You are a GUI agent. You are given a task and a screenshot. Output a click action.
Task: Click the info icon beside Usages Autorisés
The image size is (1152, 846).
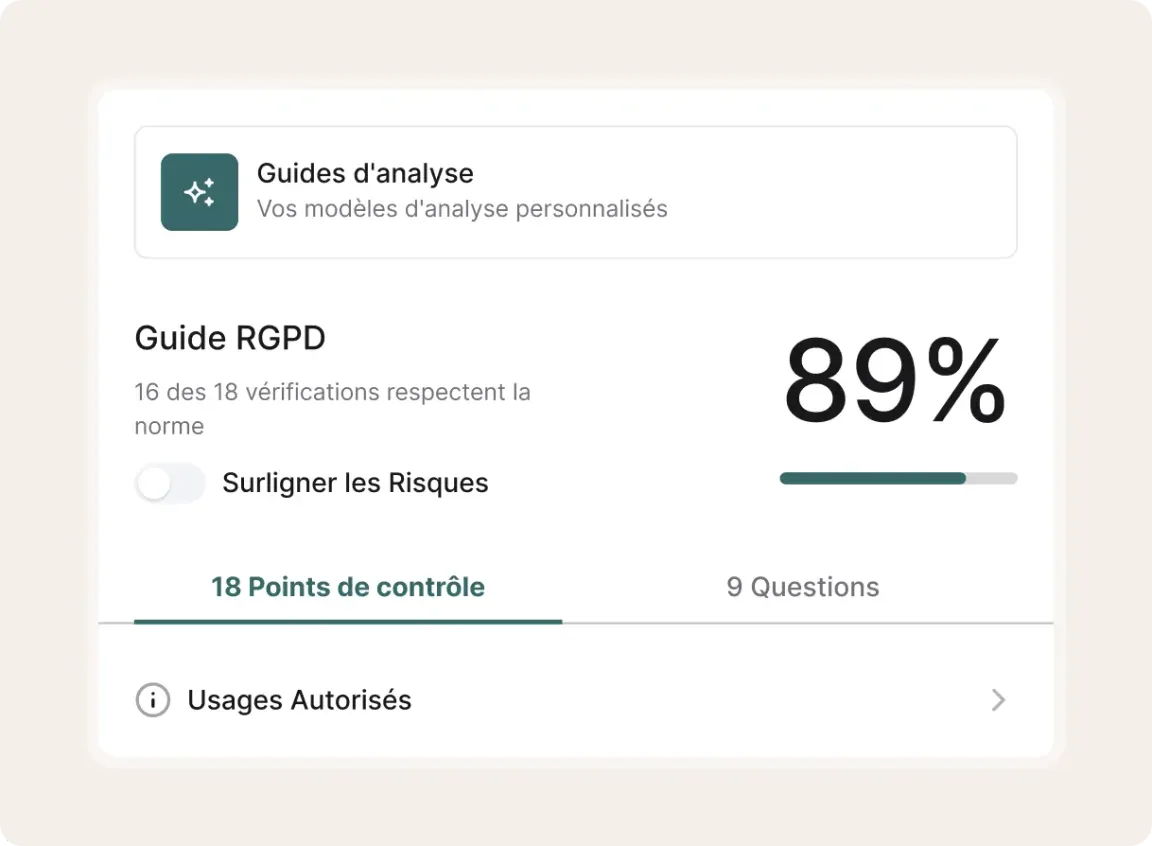pos(152,700)
